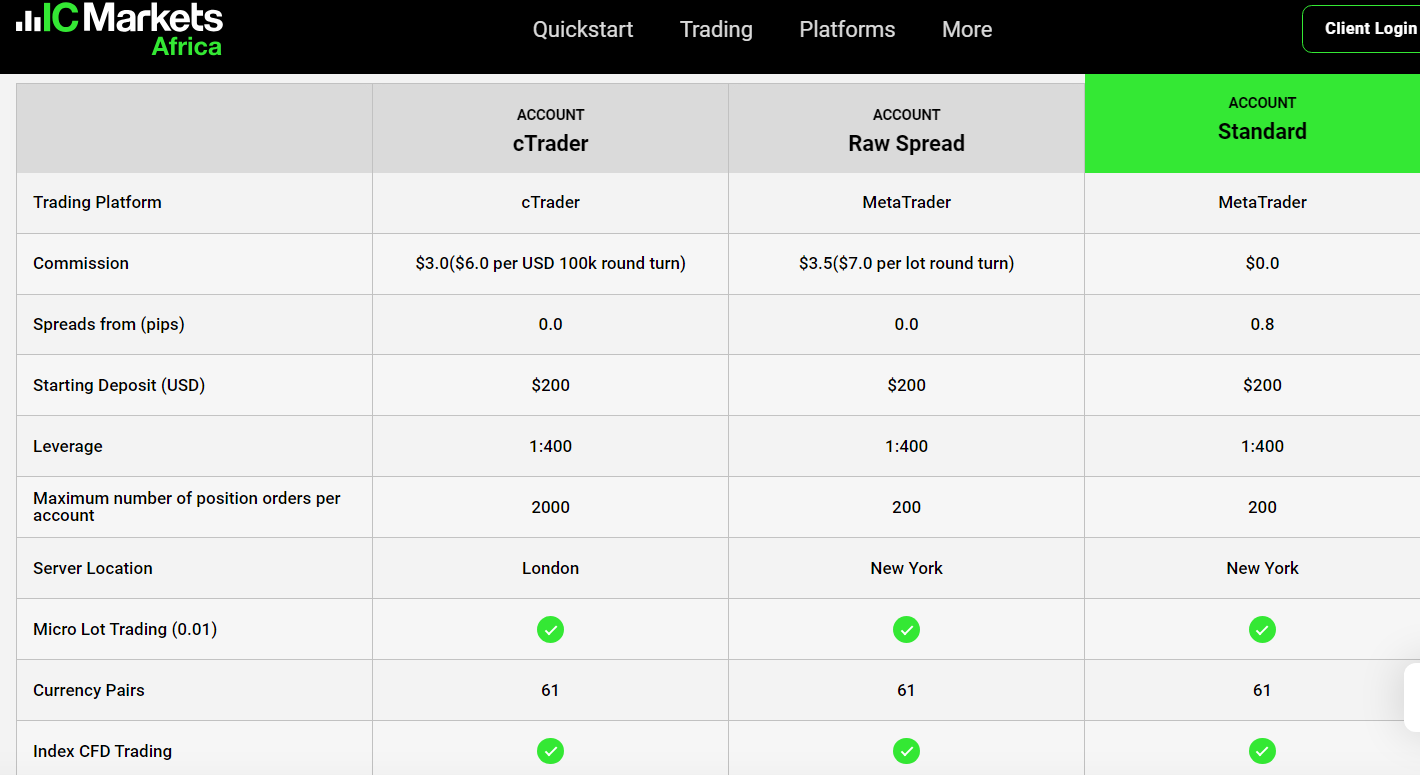This screenshot has height=775, width=1420.
Task: Expand the Platforms menu
Action: tap(847, 29)
